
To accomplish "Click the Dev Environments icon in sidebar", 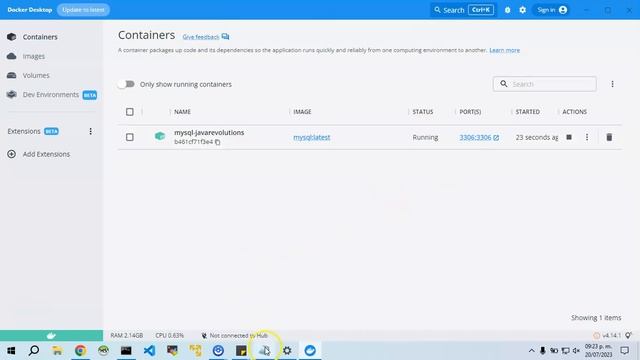I will pos(11,94).
